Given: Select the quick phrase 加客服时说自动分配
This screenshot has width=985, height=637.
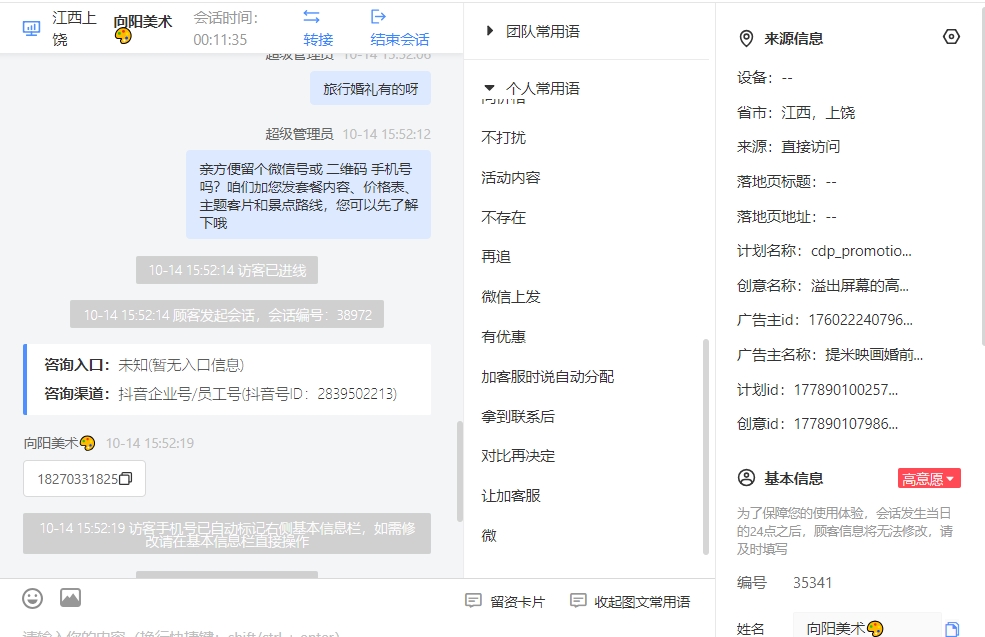Looking at the screenshot, I should click(547, 376).
